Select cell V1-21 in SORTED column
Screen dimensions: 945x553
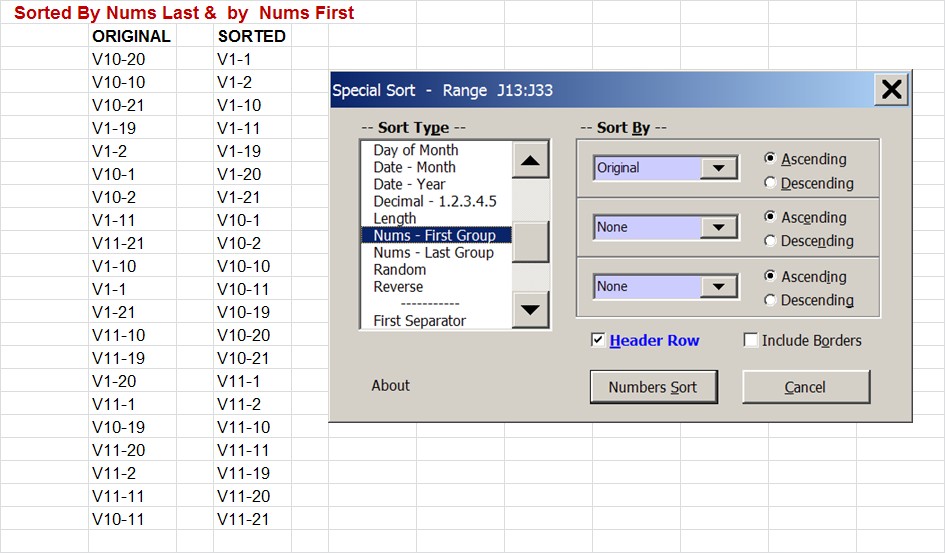[x=252, y=197]
